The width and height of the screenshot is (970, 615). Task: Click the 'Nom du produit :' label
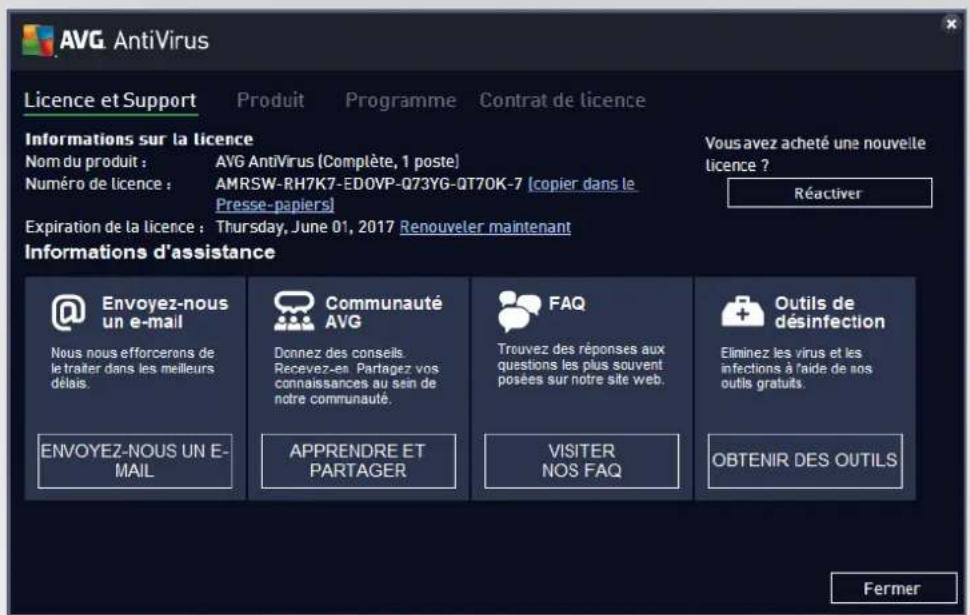coord(86,162)
